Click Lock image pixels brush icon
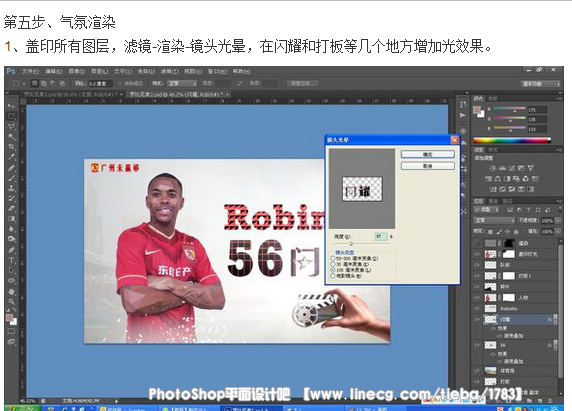 (x=499, y=232)
